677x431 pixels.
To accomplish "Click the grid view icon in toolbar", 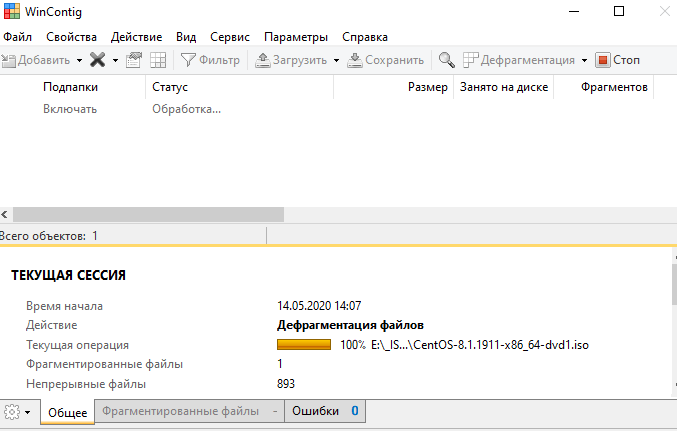I will [x=158, y=60].
